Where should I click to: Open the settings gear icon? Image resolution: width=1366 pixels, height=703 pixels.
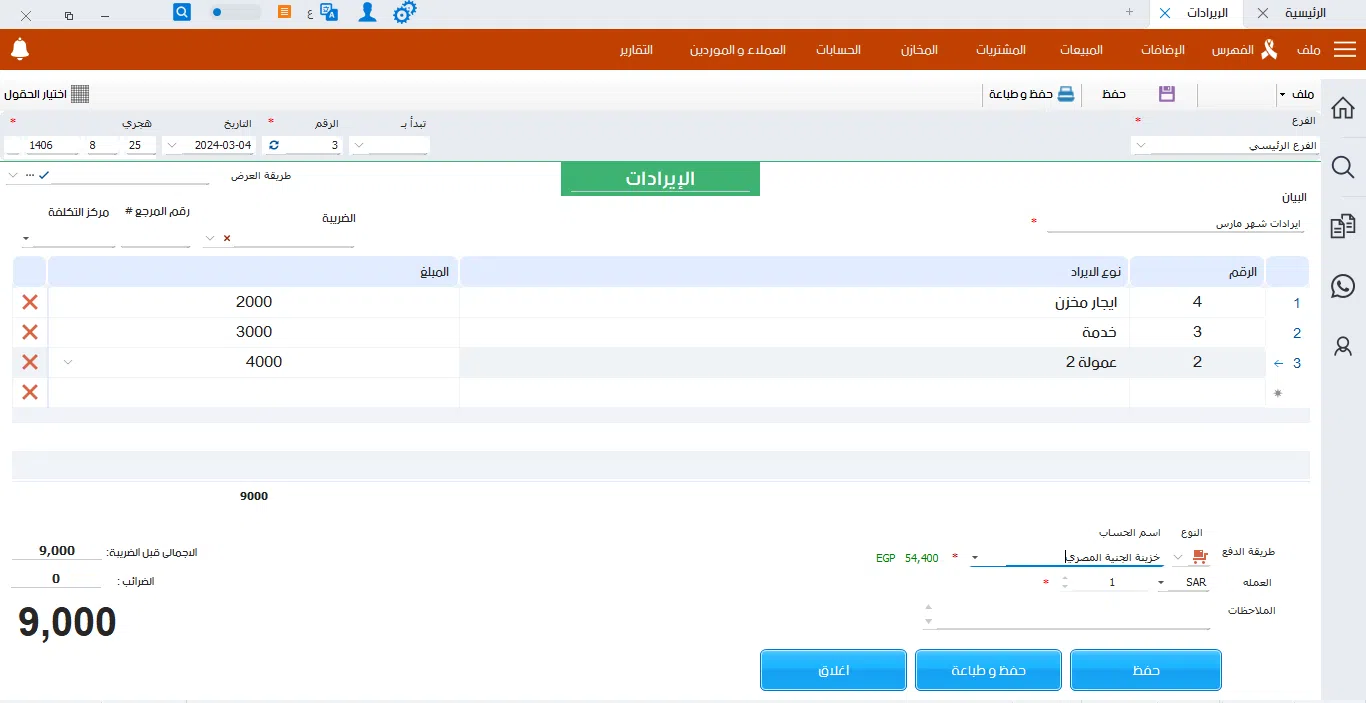click(404, 13)
